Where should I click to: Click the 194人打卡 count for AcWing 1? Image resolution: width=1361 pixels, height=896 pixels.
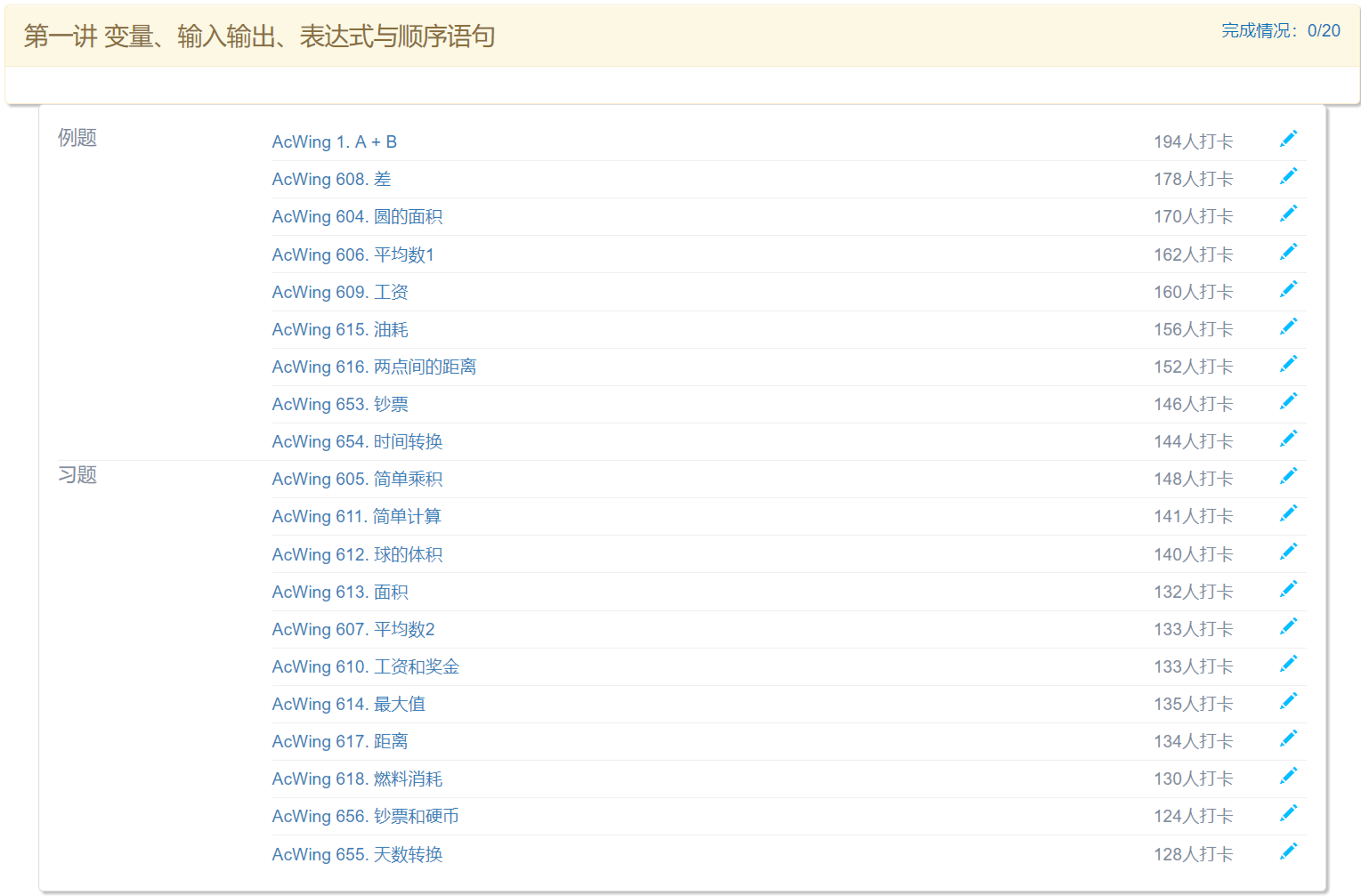[x=1193, y=141]
